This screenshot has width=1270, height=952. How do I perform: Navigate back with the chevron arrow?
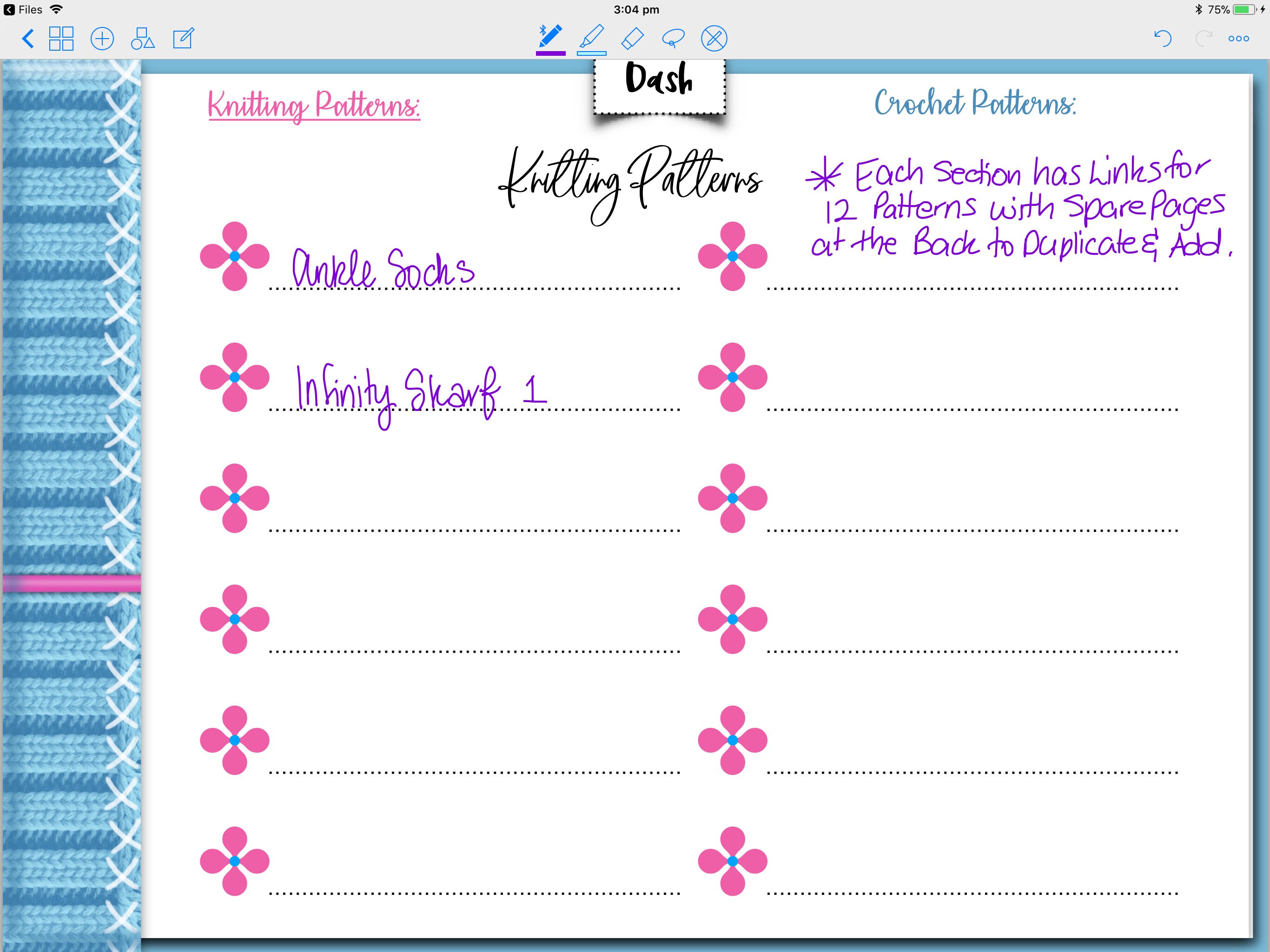[26, 39]
